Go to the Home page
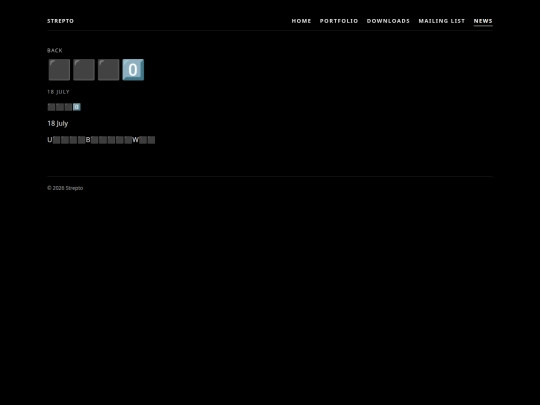The image size is (540, 405). pyautogui.click(x=301, y=21)
